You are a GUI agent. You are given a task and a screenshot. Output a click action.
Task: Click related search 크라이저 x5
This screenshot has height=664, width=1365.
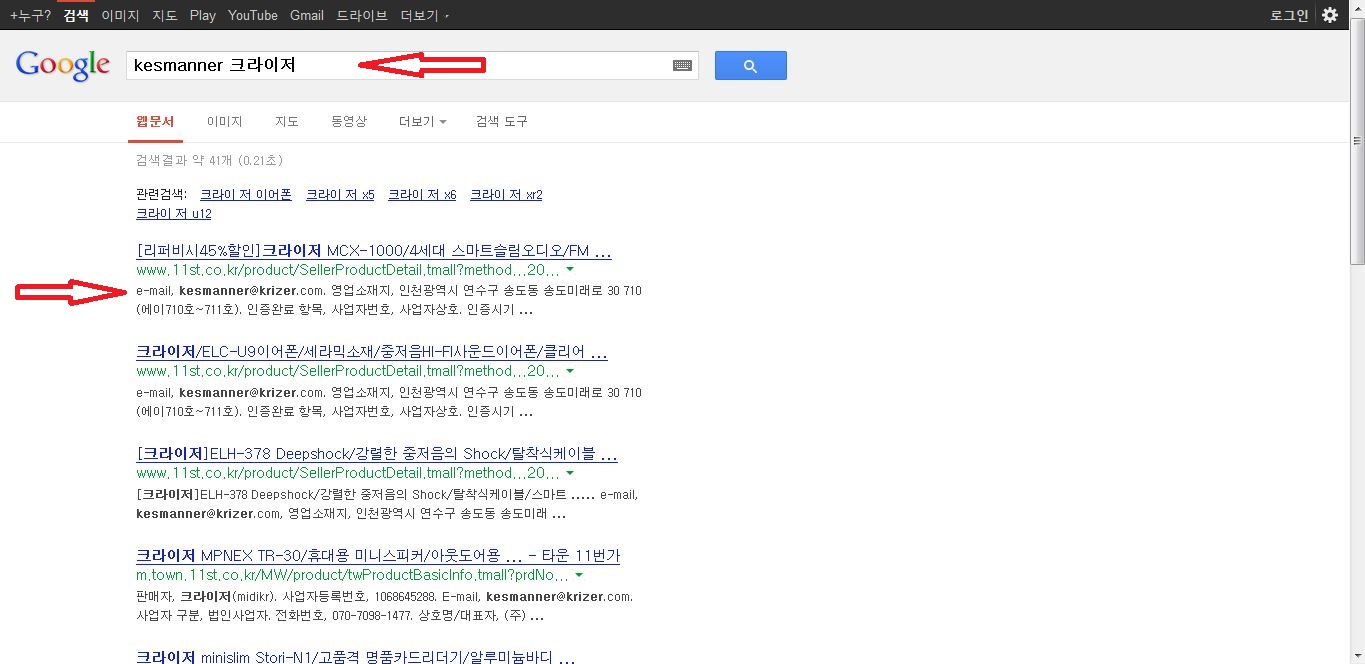click(x=340, y=195)
